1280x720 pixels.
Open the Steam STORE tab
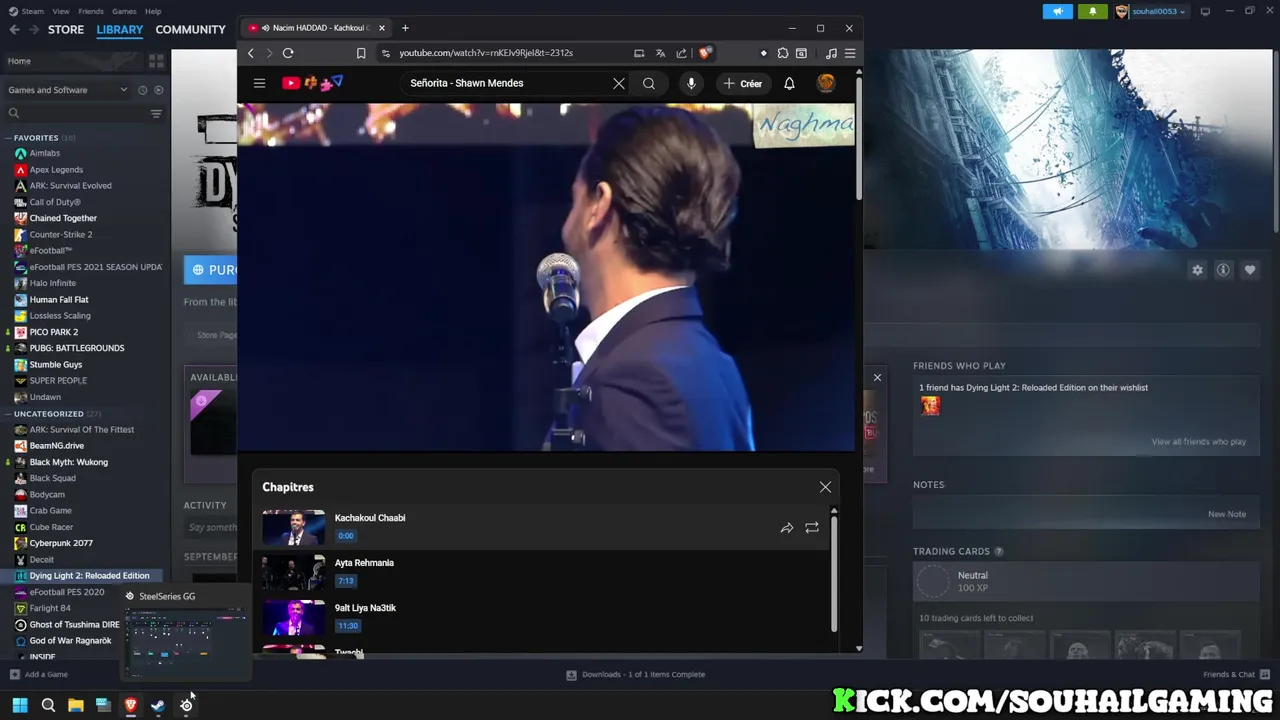(66, 29)
